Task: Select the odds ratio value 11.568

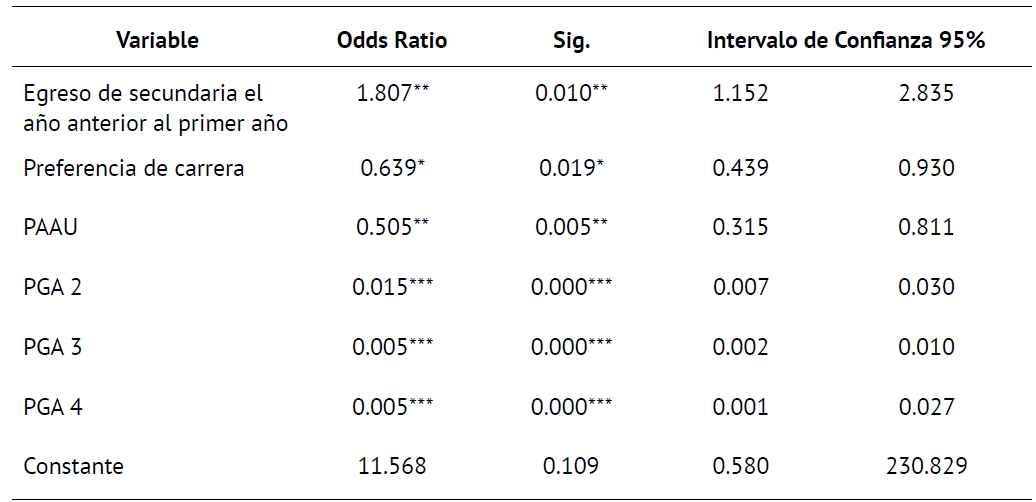Action: 392,466
